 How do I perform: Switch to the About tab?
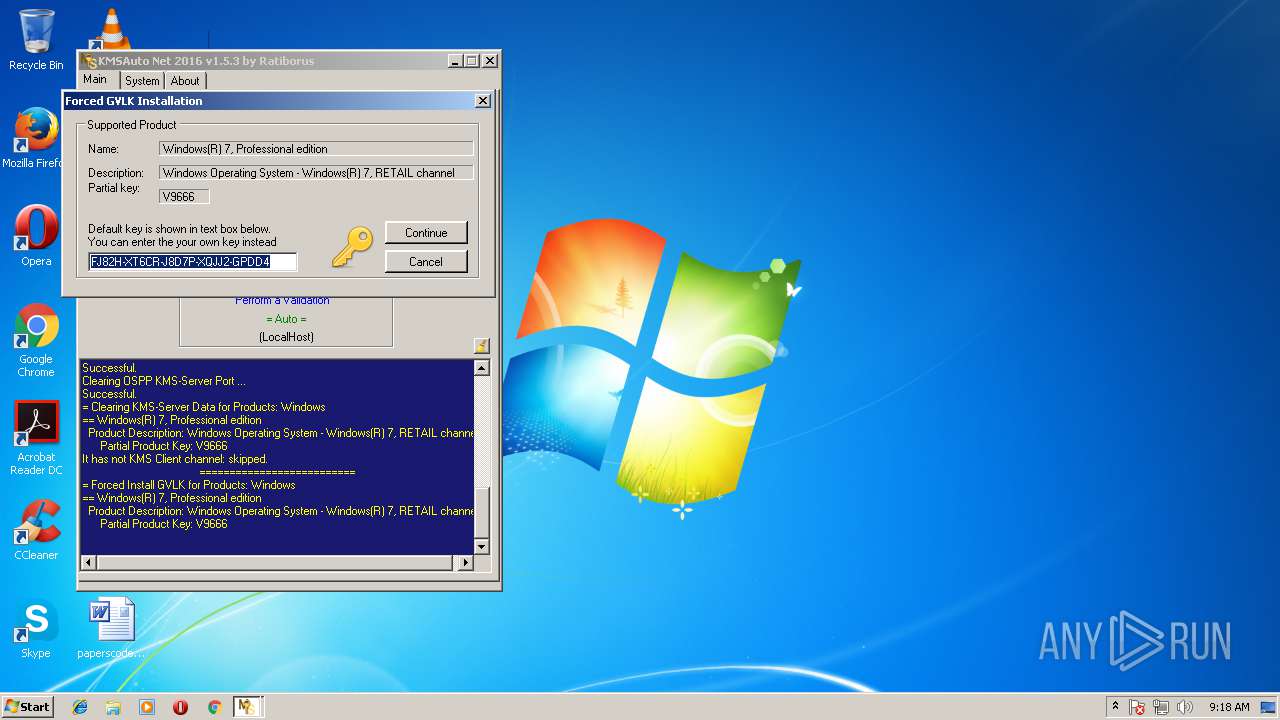click(x=185, y=81)
